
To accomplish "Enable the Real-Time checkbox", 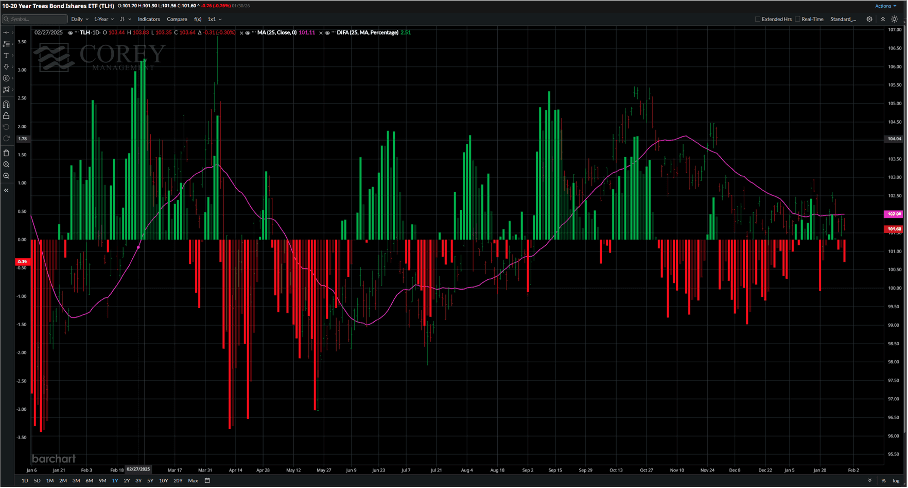I will coord(797,19).
